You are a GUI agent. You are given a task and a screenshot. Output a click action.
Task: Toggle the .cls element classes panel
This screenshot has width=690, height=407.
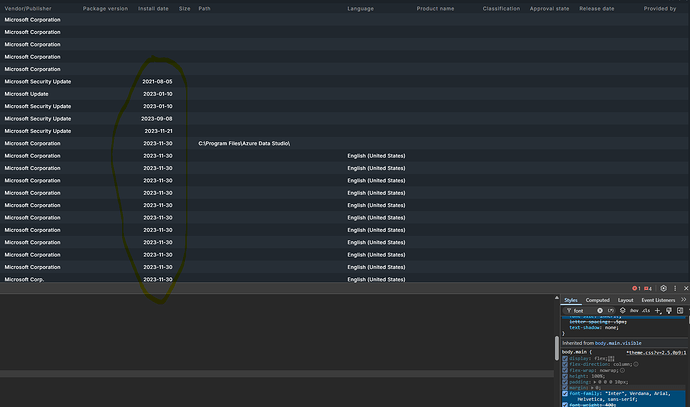[x=646, y=311]
